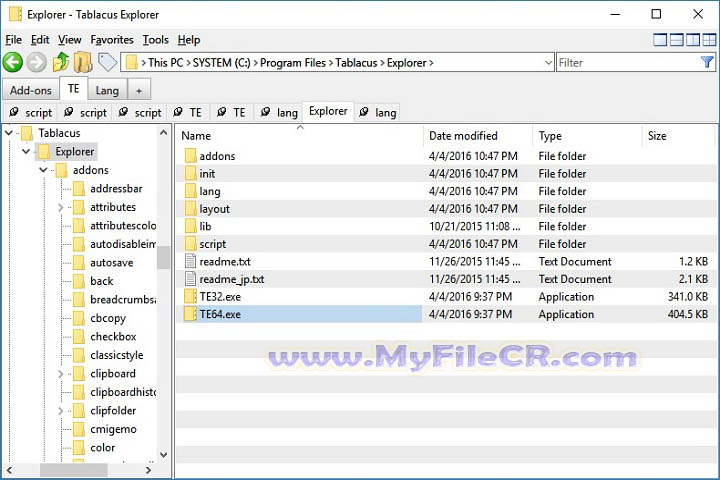Select the four-pane grid layout icon
Screen dimensions: 720x480
click(x=709, y=40)
